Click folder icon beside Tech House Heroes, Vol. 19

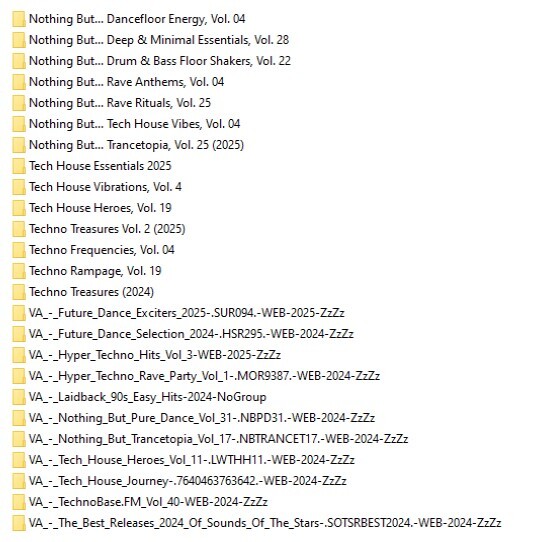(x=19, y=208)
